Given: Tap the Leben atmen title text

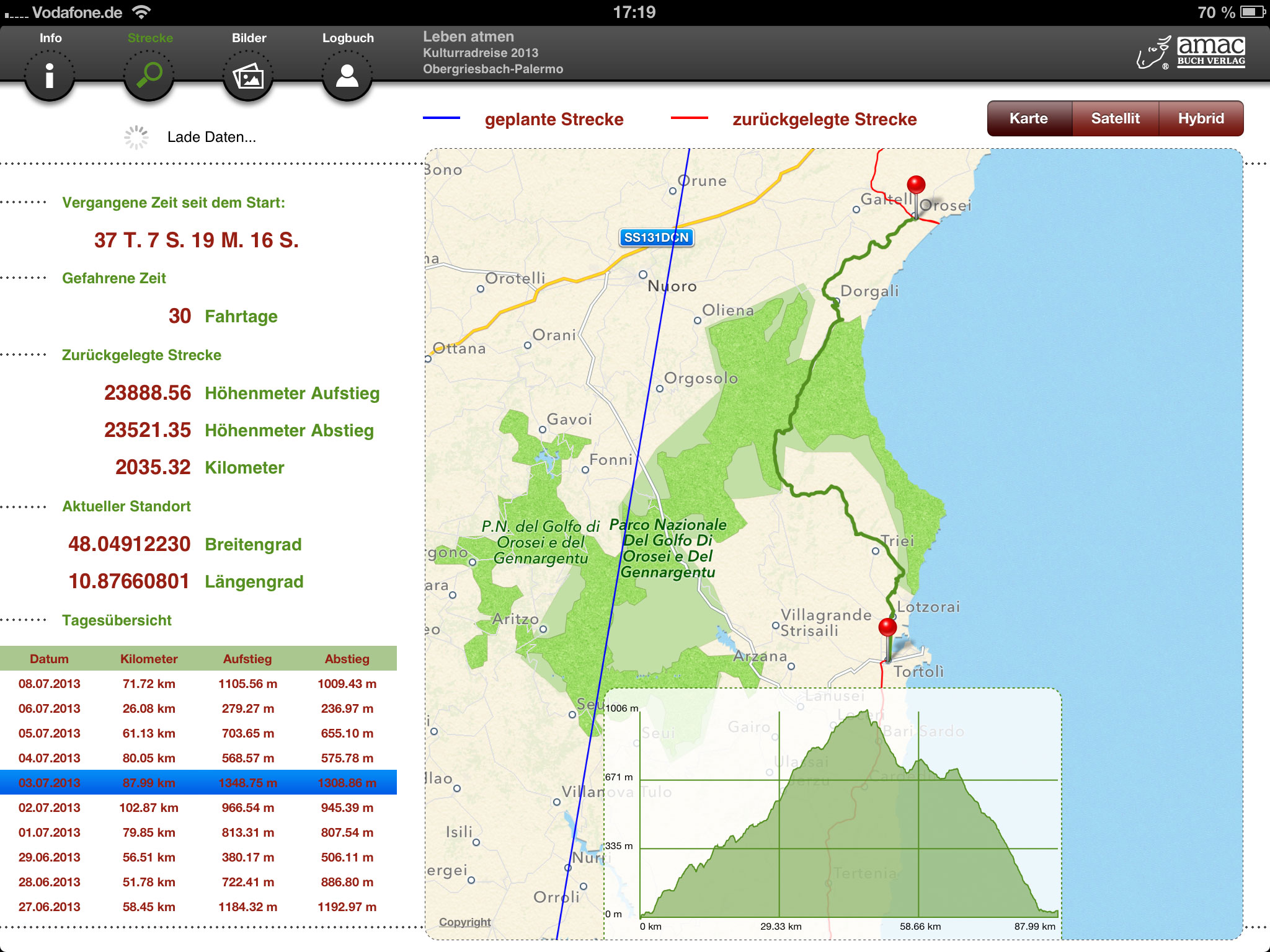Looking at the screenshot, I should (468, 37).
